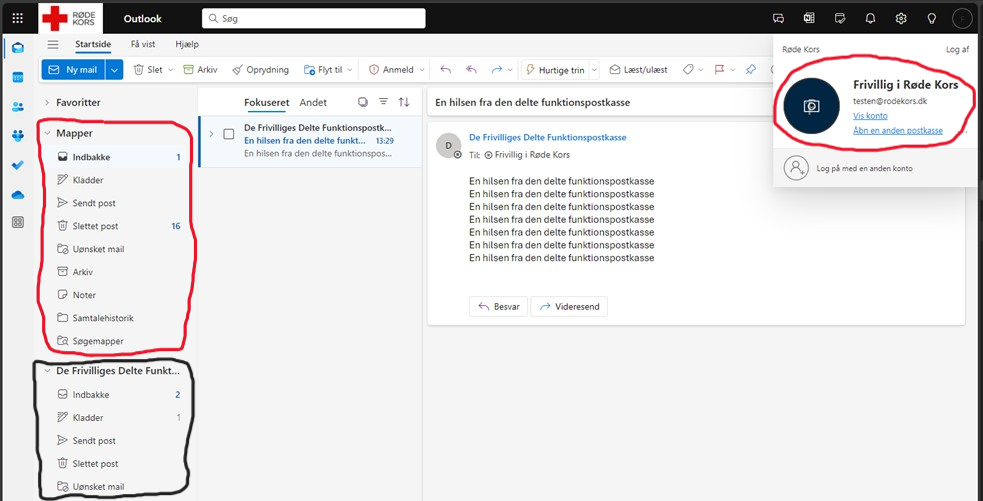Open the message list filter icon
Image resolution: width=983 pixels, height=501 pixels.
[384, 102]
